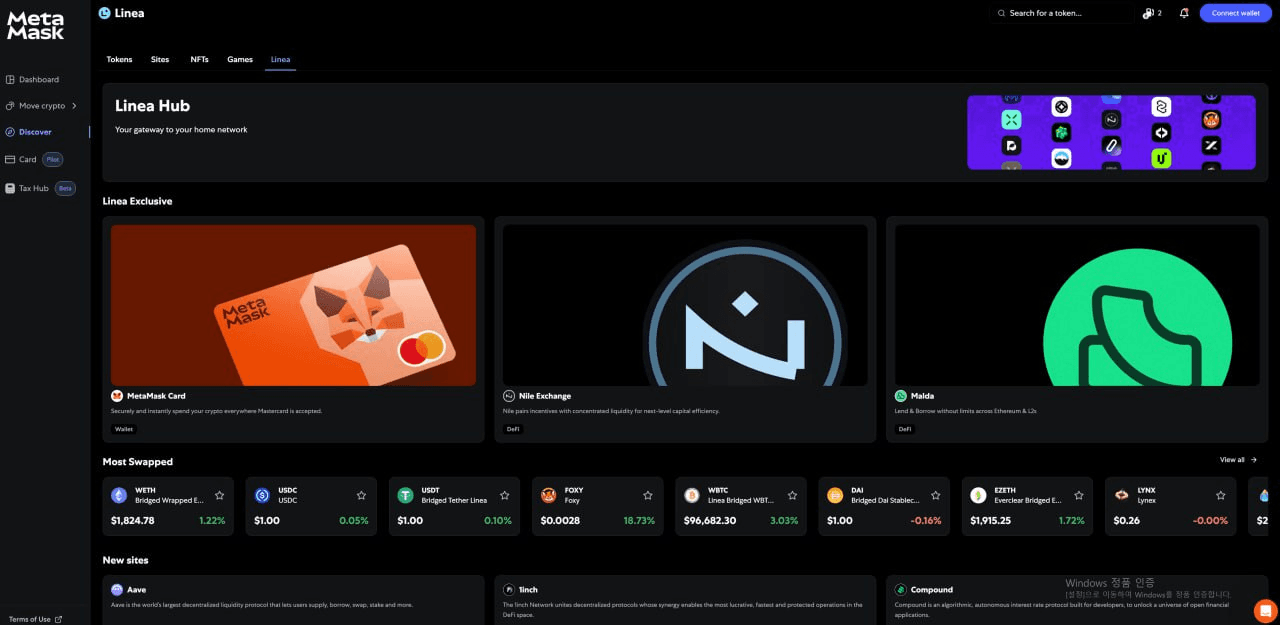Open the rewards icon showing 2
Image resolution: width=1280 pixels, height=625 pixels.
[x=1152, y=13]
